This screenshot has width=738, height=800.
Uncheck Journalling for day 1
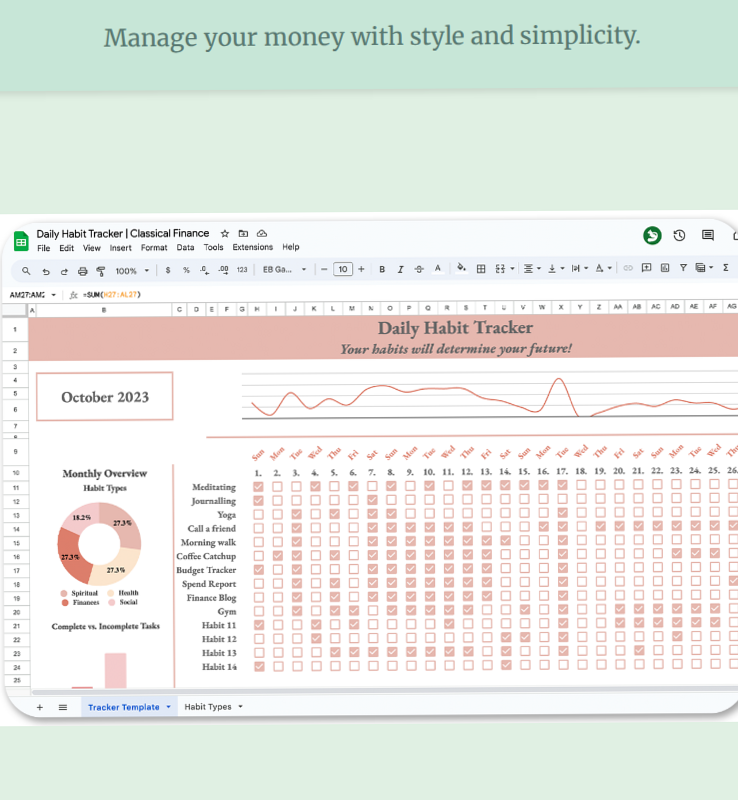pyautogui.click(x=258, y=501)
